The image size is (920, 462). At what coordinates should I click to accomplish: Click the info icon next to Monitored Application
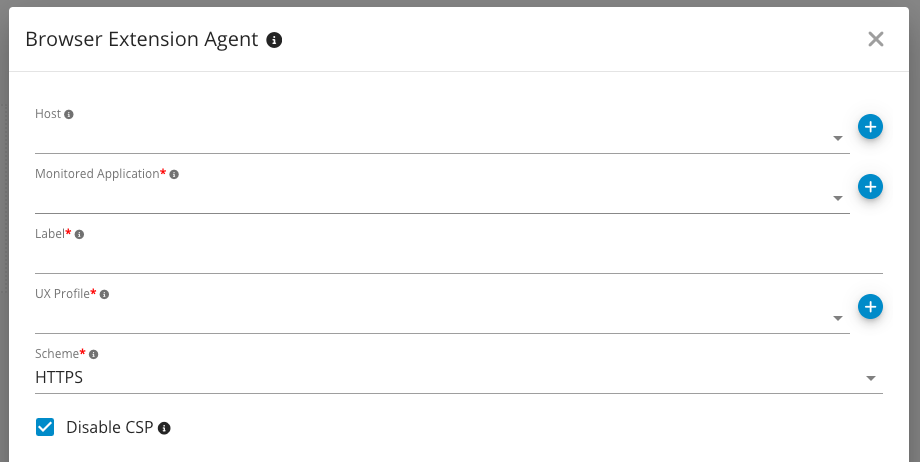click(x=174, y=175)
